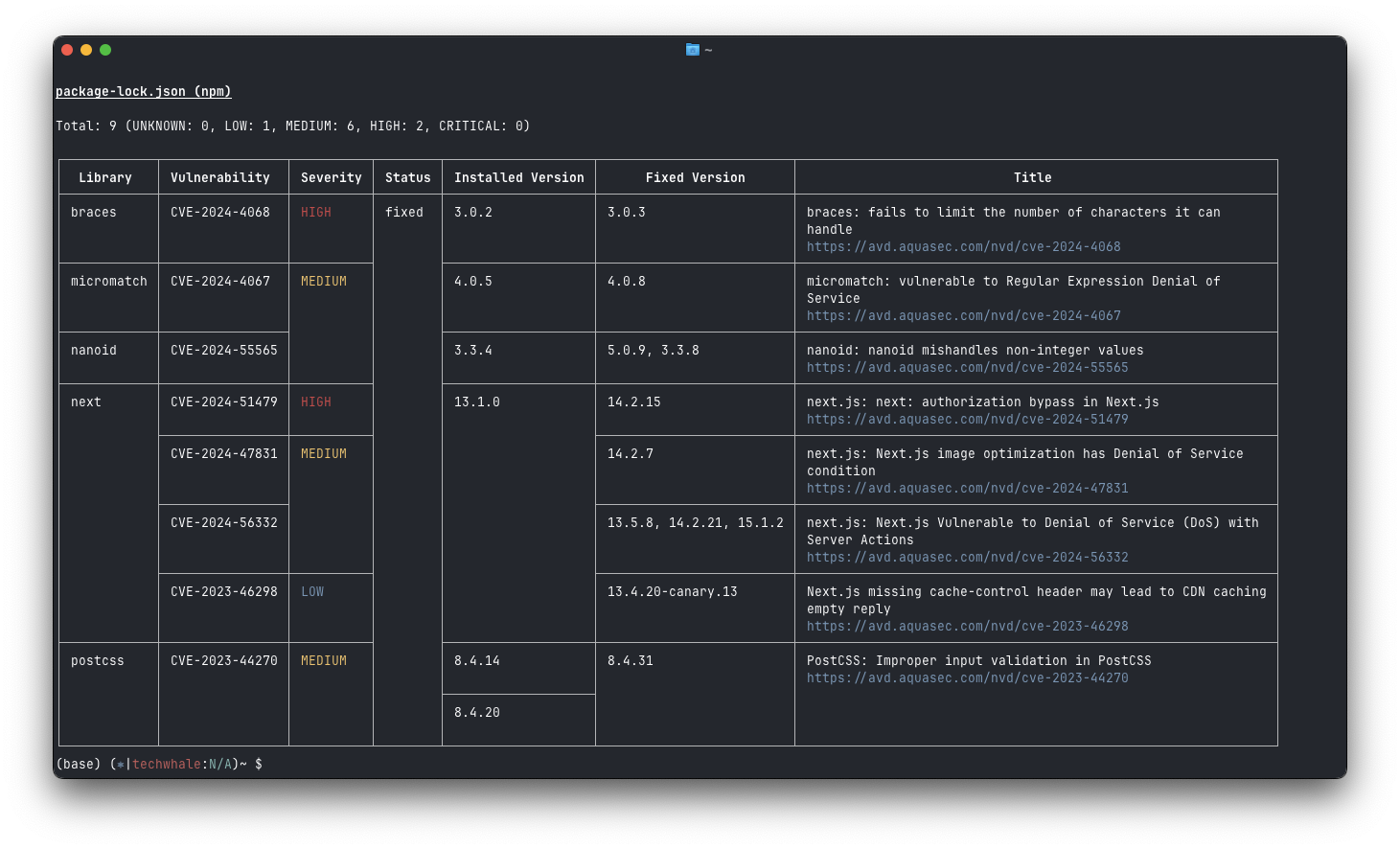Click the package-lock.json (npm) heading

click(x=144, y=92)
